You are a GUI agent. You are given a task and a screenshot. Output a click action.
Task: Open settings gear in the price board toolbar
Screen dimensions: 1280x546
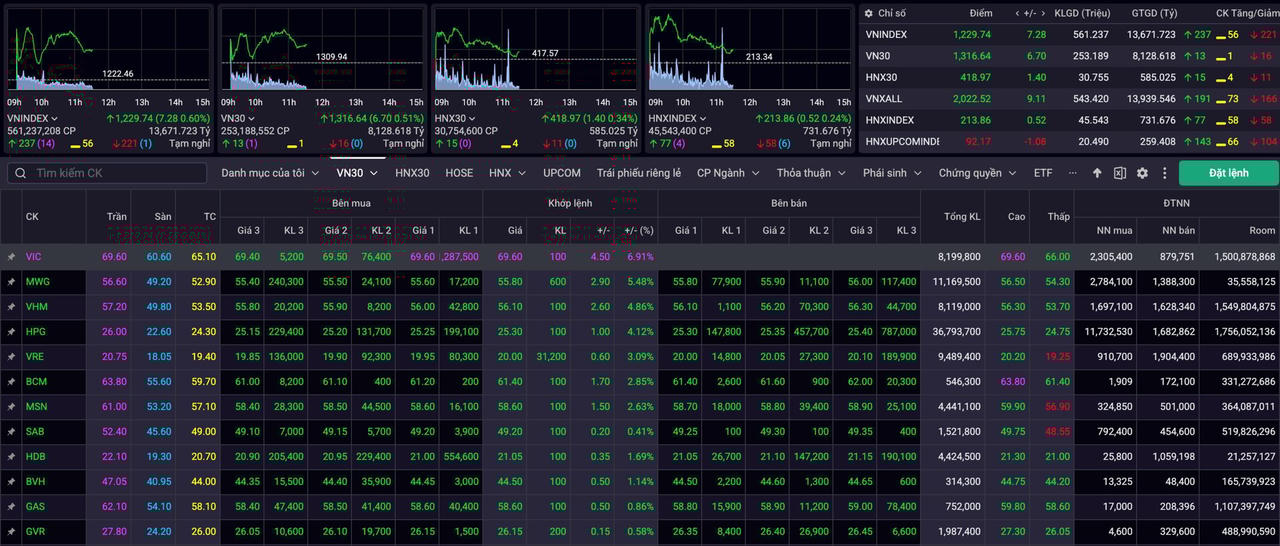(x=1142, y=173)
